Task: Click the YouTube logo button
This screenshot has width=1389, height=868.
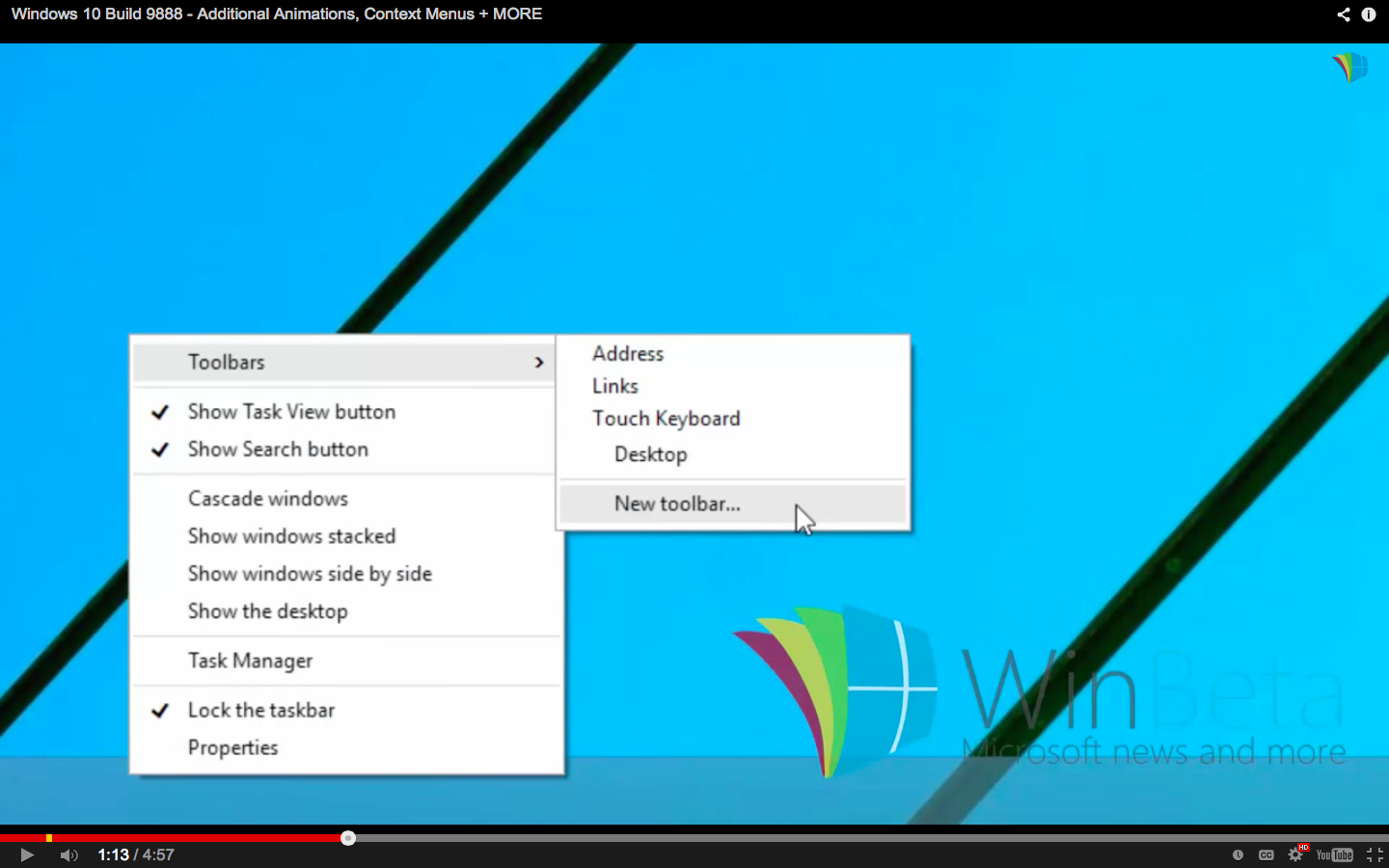Action: pyautogui.click(x=1335, y=854)
